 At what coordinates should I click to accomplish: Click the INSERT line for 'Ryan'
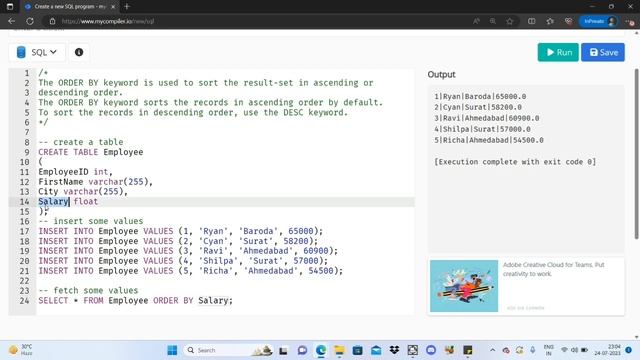pyautogui.click(x=180, y=231)
